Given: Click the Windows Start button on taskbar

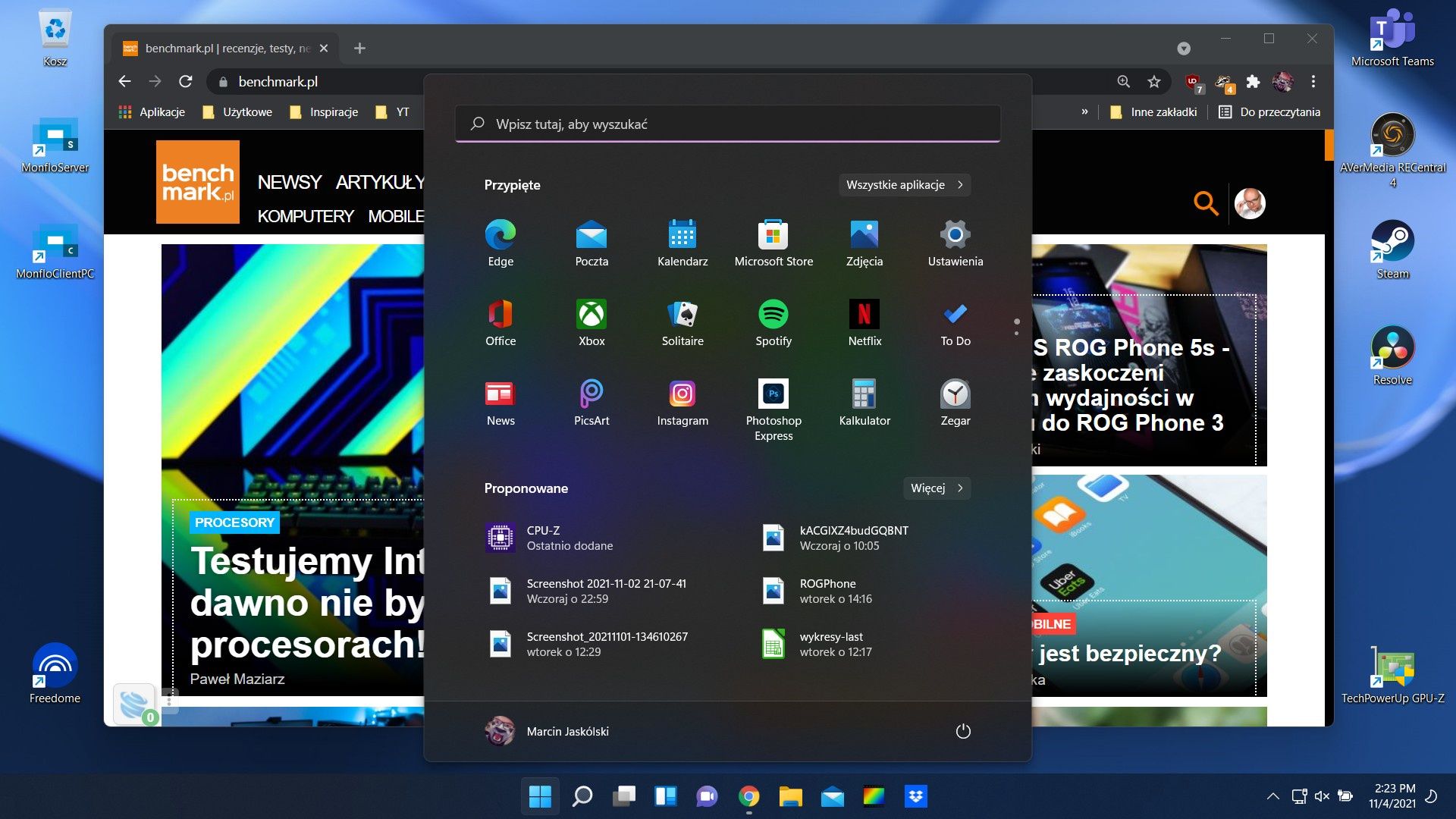Looking at the screenshot, I should (540, 796).
